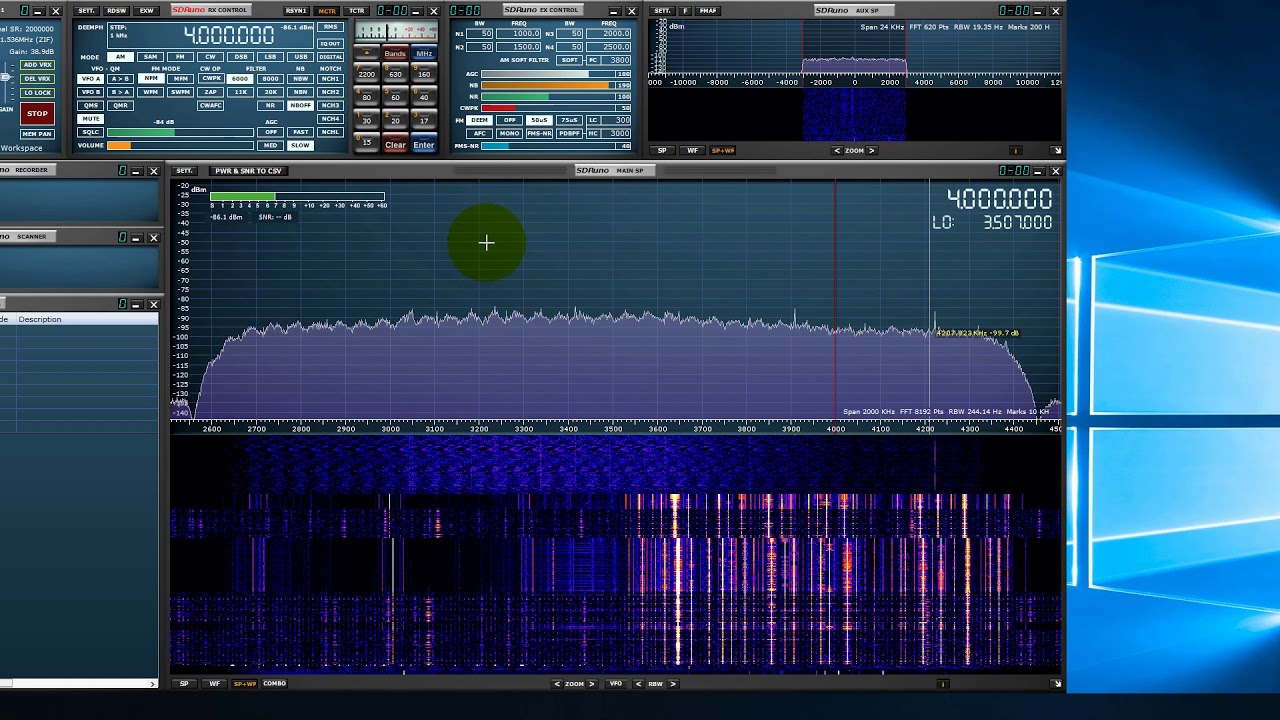Image resolution: width=1280 pixels, height=720 pixels.
Task: Click PWR & SNR TO CSV button
Action: pyautogui.click(x=248, y=171)
